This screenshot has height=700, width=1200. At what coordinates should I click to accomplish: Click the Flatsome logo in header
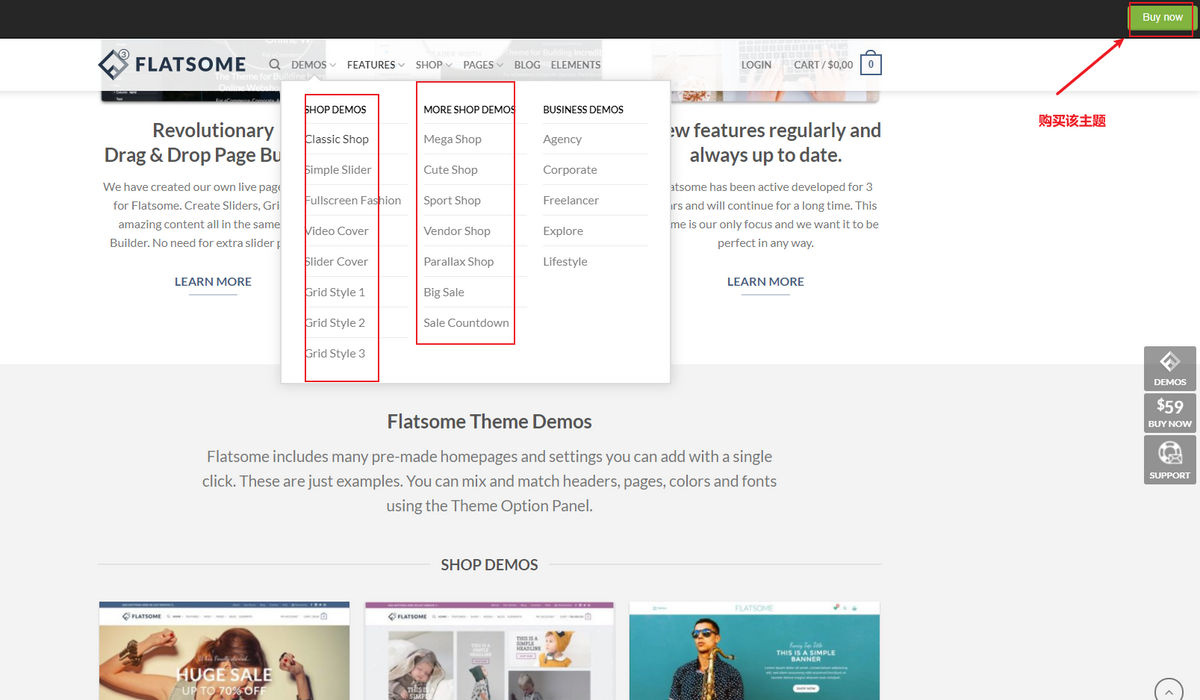(x=172, y=65)
